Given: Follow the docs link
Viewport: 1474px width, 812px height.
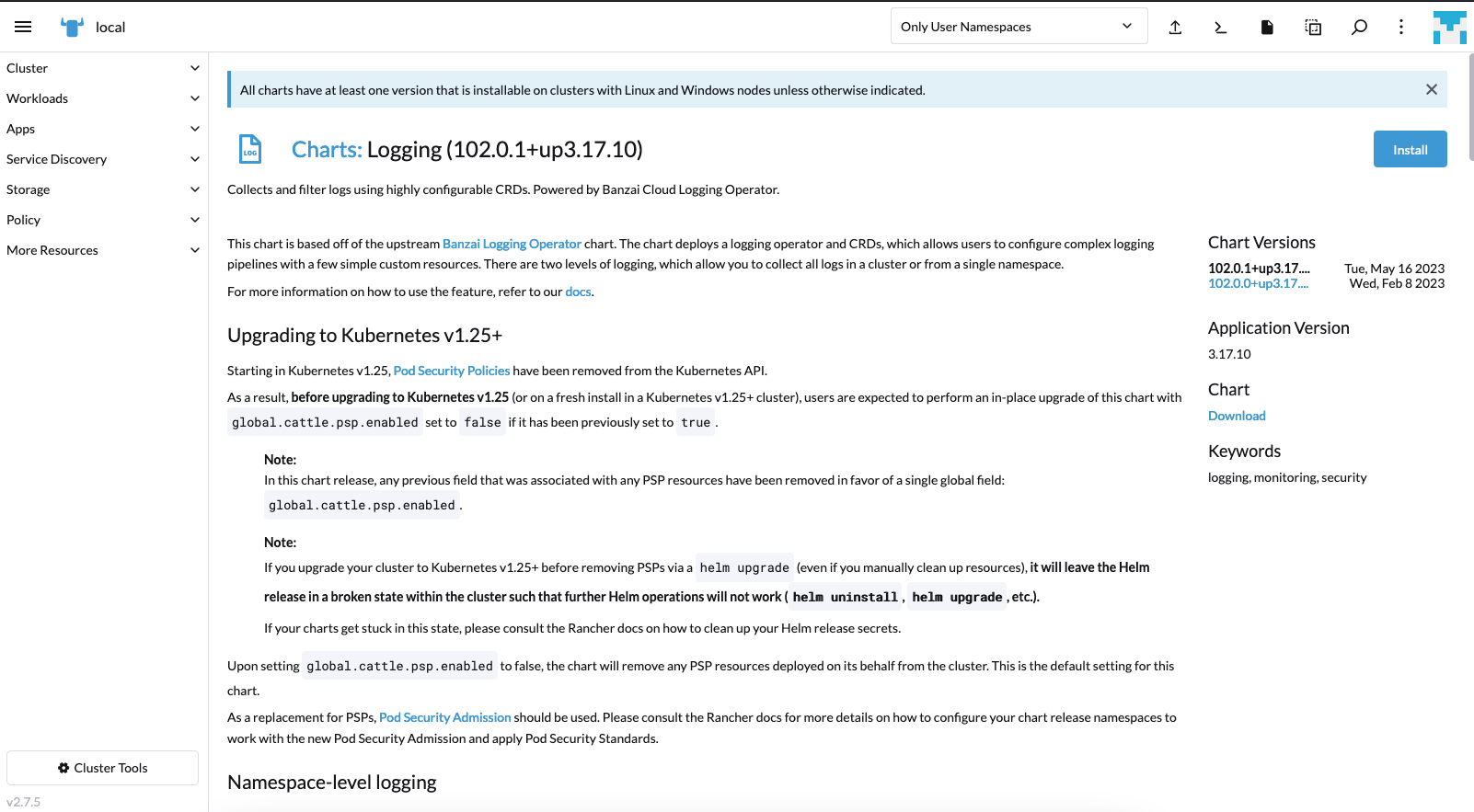Looking at the screenshot, I should 578,292.
